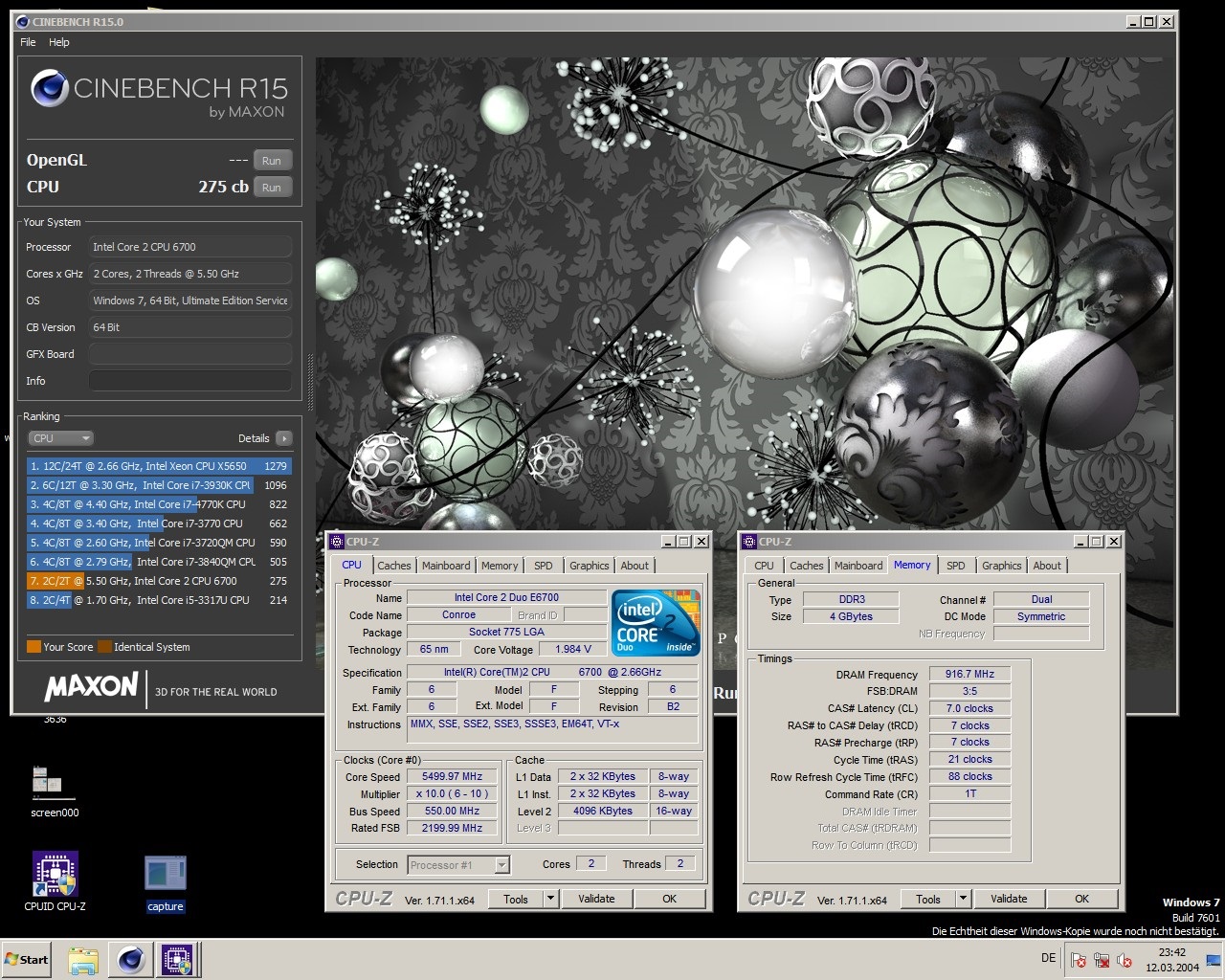The height and width of the screenshot is (980, 1225).
Task: Open the File menu
Action: (28, 42)
